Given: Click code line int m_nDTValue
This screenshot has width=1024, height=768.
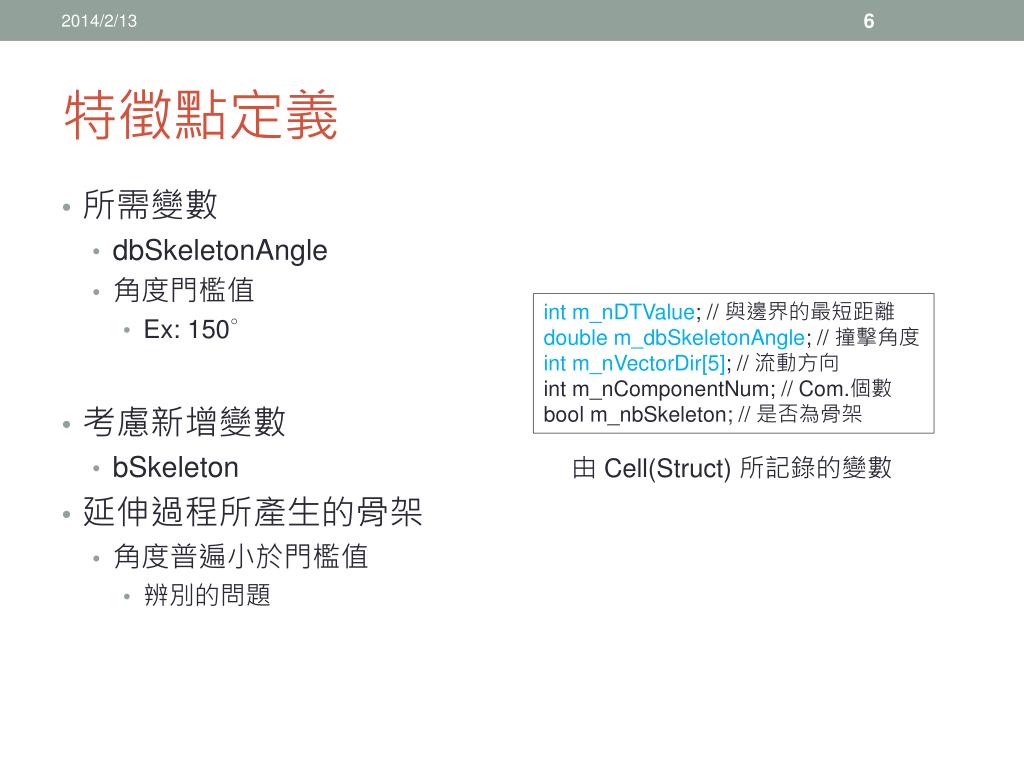Looking at the screenshot, I should (718, 312).
